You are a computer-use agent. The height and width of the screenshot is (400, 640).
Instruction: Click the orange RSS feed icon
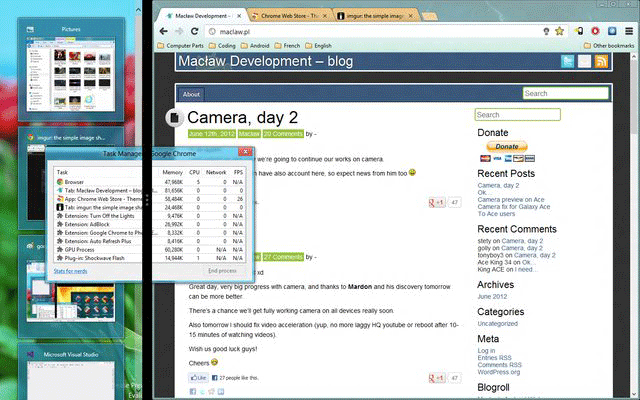click(x=602, y=62)
